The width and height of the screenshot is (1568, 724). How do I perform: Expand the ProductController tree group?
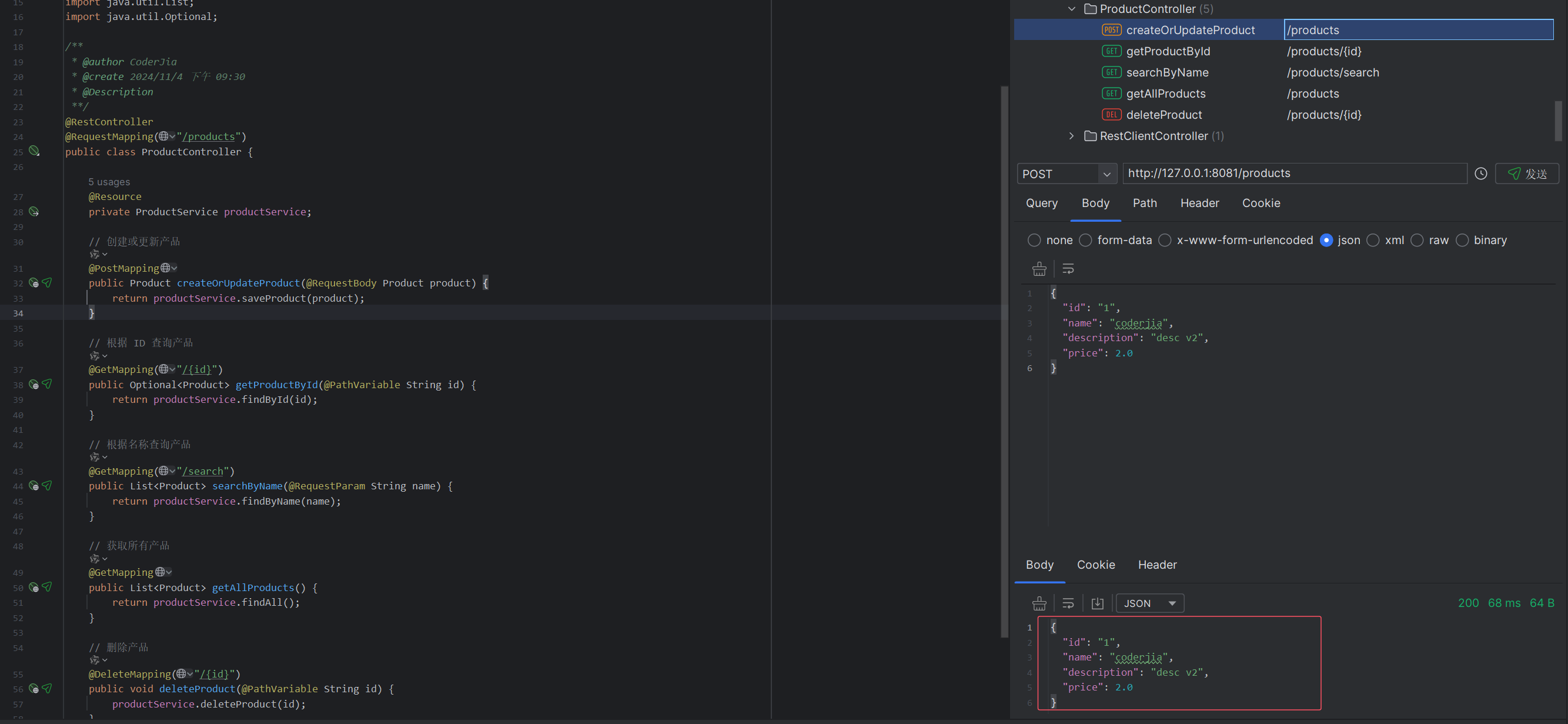tap(1072, 8)
